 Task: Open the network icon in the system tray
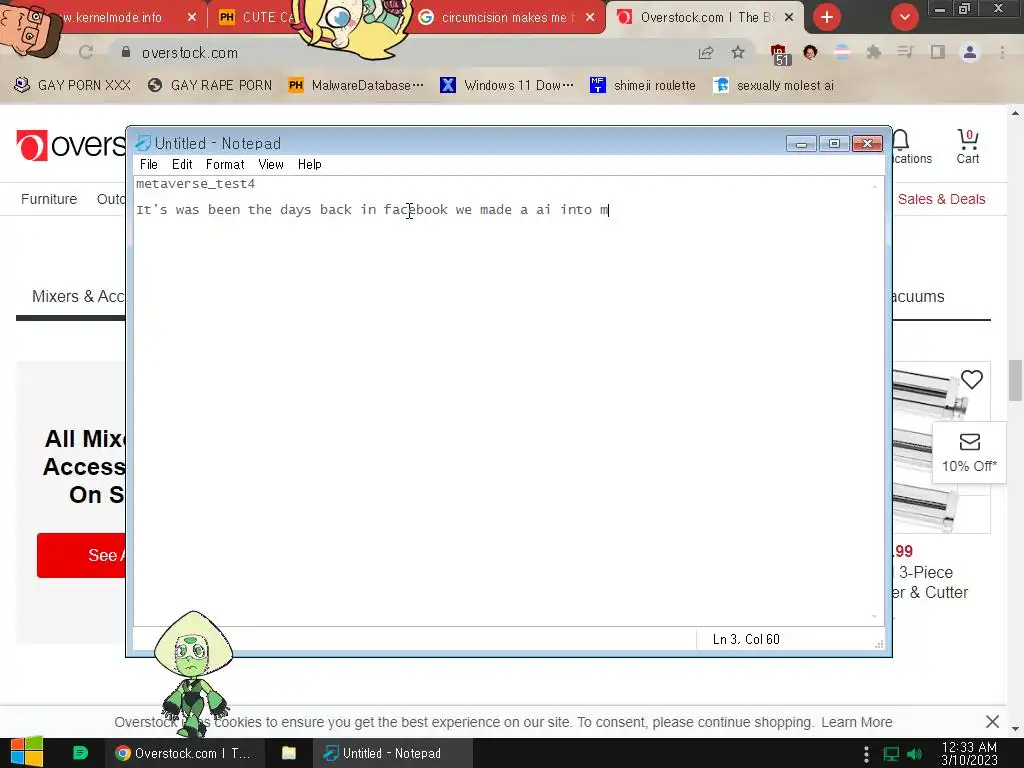pos(891,754)
